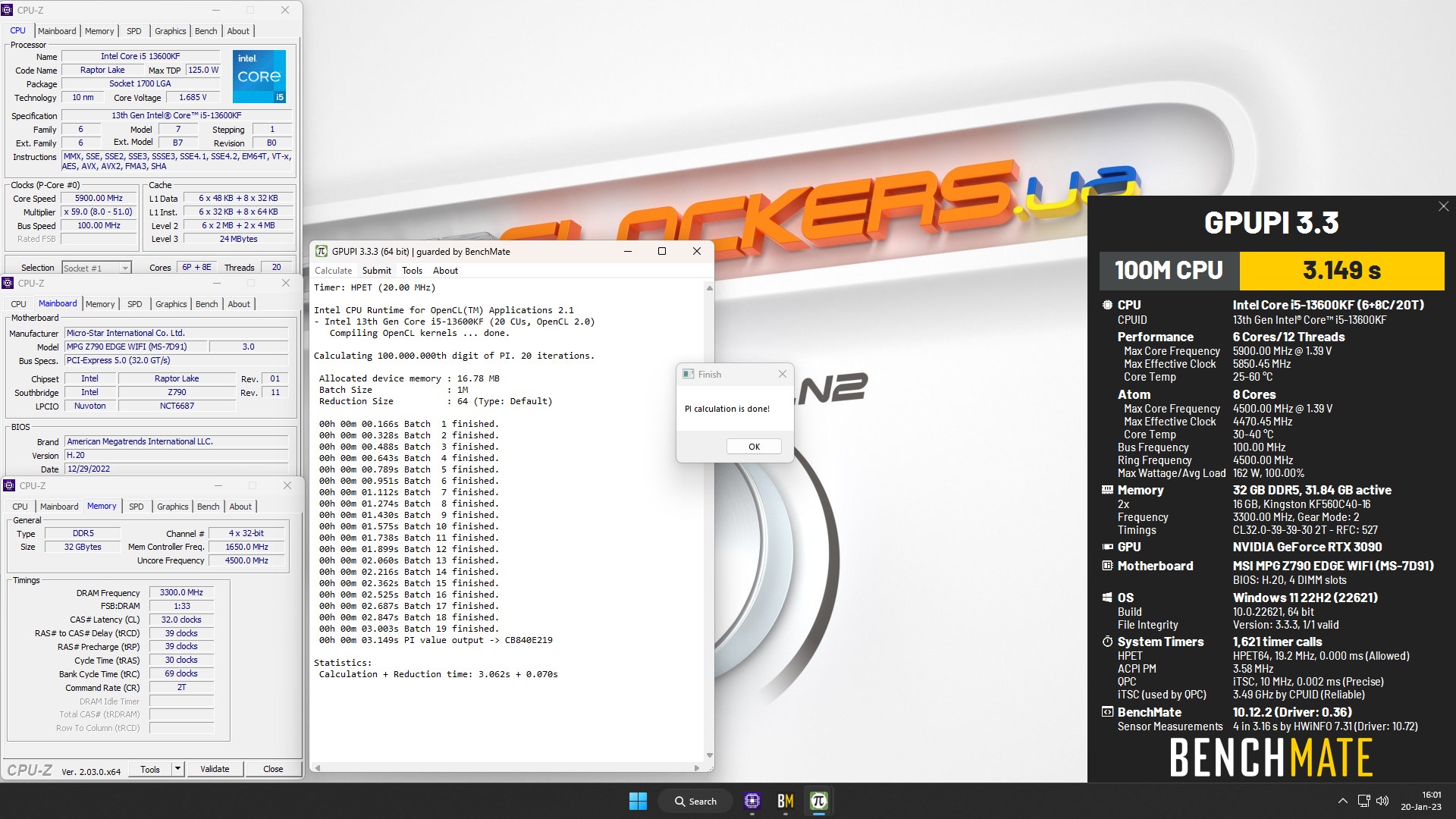Switch to Bench tab in top CPU-Z window
Screen dimensions: 1456x819
(206, 31)
